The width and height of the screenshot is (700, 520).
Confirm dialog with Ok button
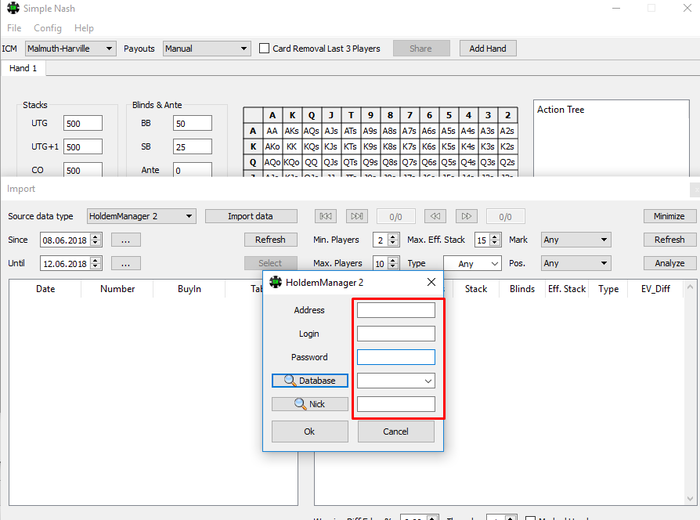pos(310,432)
